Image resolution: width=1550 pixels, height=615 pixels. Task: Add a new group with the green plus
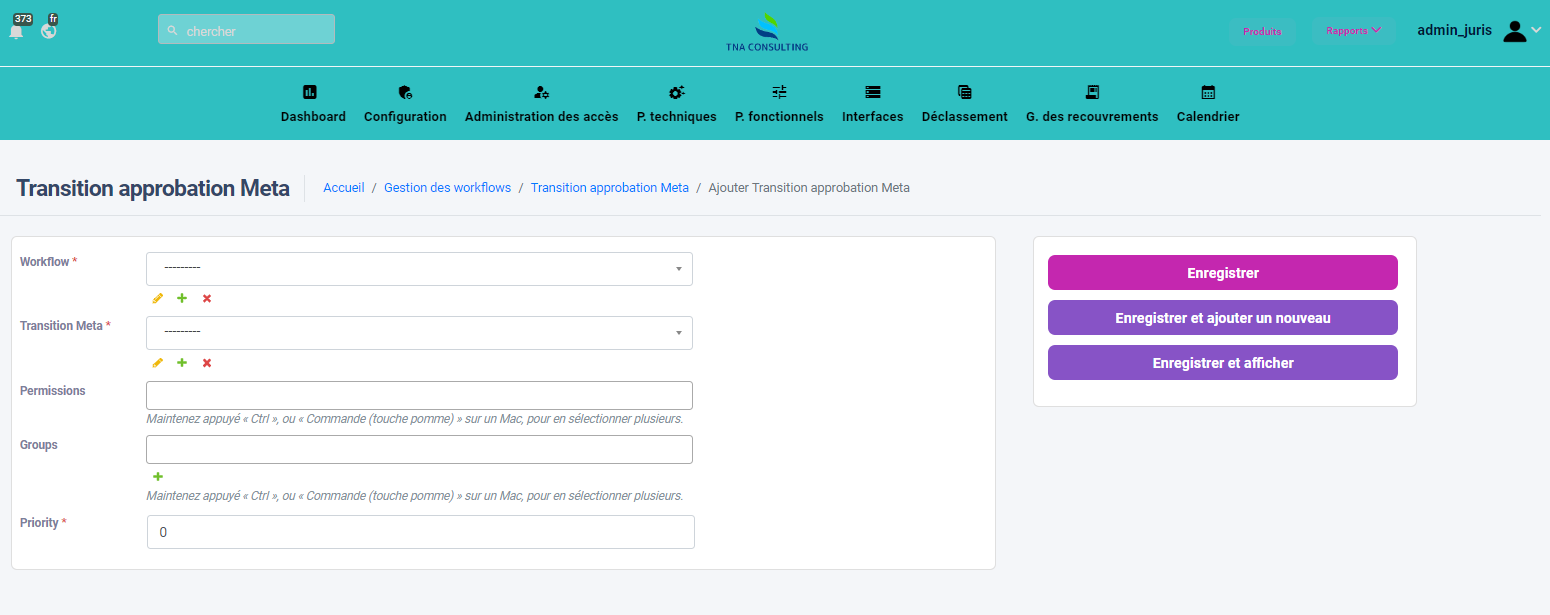click(x=157, y=477)
